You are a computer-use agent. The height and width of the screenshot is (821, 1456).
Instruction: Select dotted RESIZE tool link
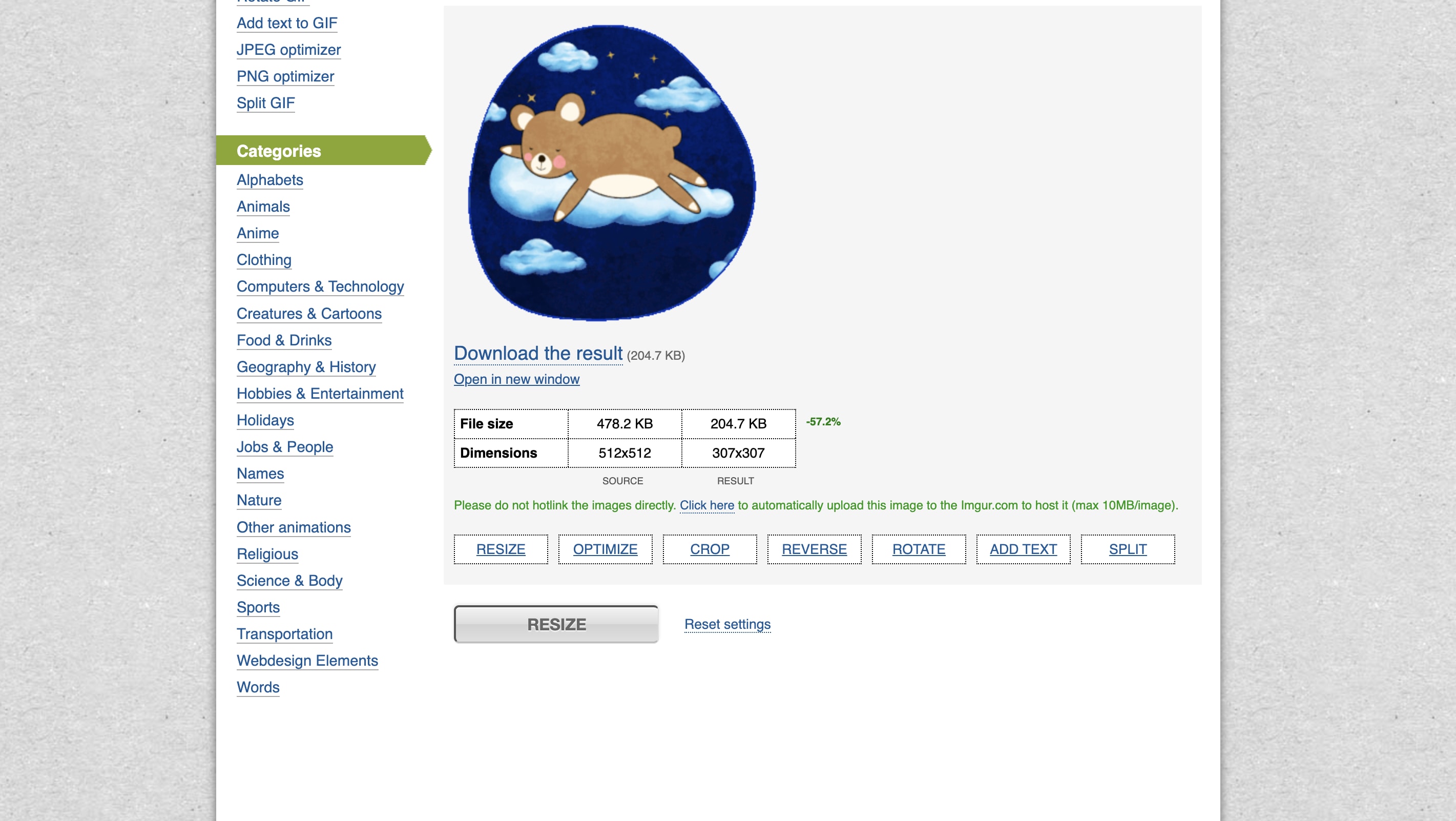[x=500, y=549]
